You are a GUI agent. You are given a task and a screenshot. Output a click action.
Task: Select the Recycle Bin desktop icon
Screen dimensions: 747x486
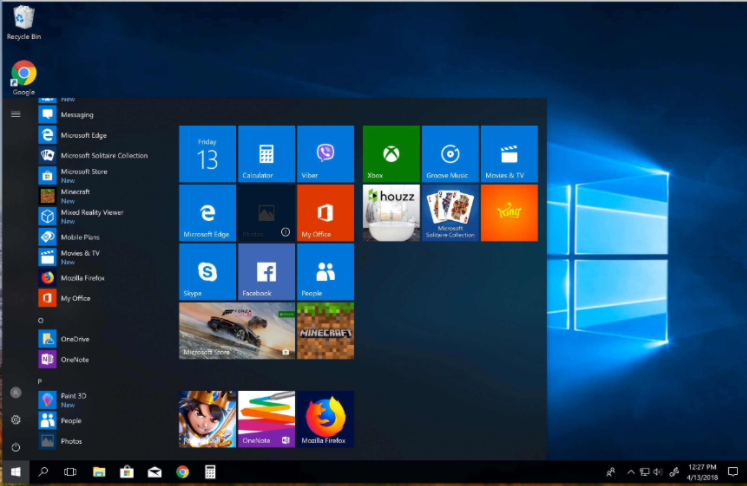23,23
